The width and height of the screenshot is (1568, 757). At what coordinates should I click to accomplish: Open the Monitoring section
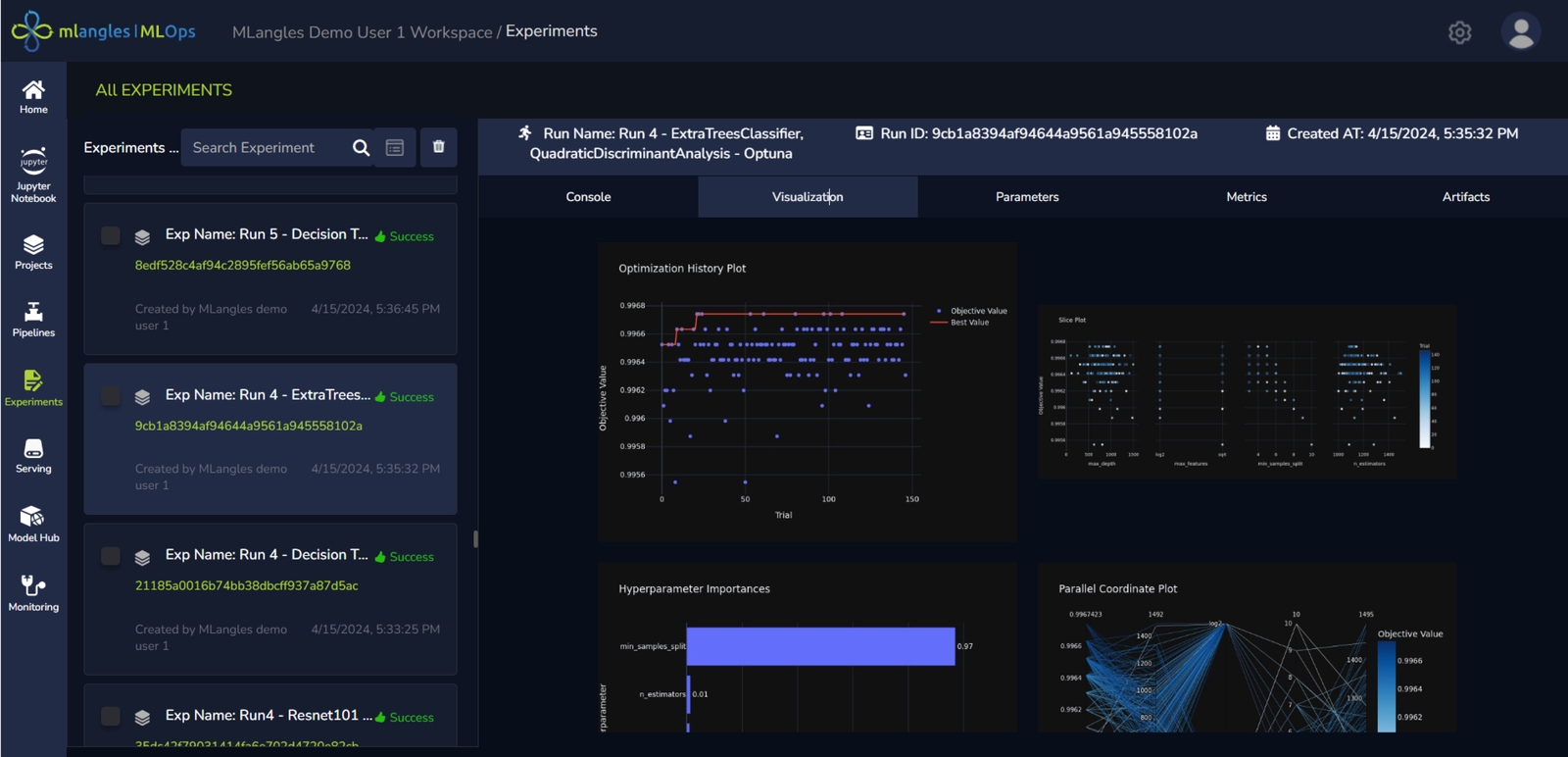point(33,592)
